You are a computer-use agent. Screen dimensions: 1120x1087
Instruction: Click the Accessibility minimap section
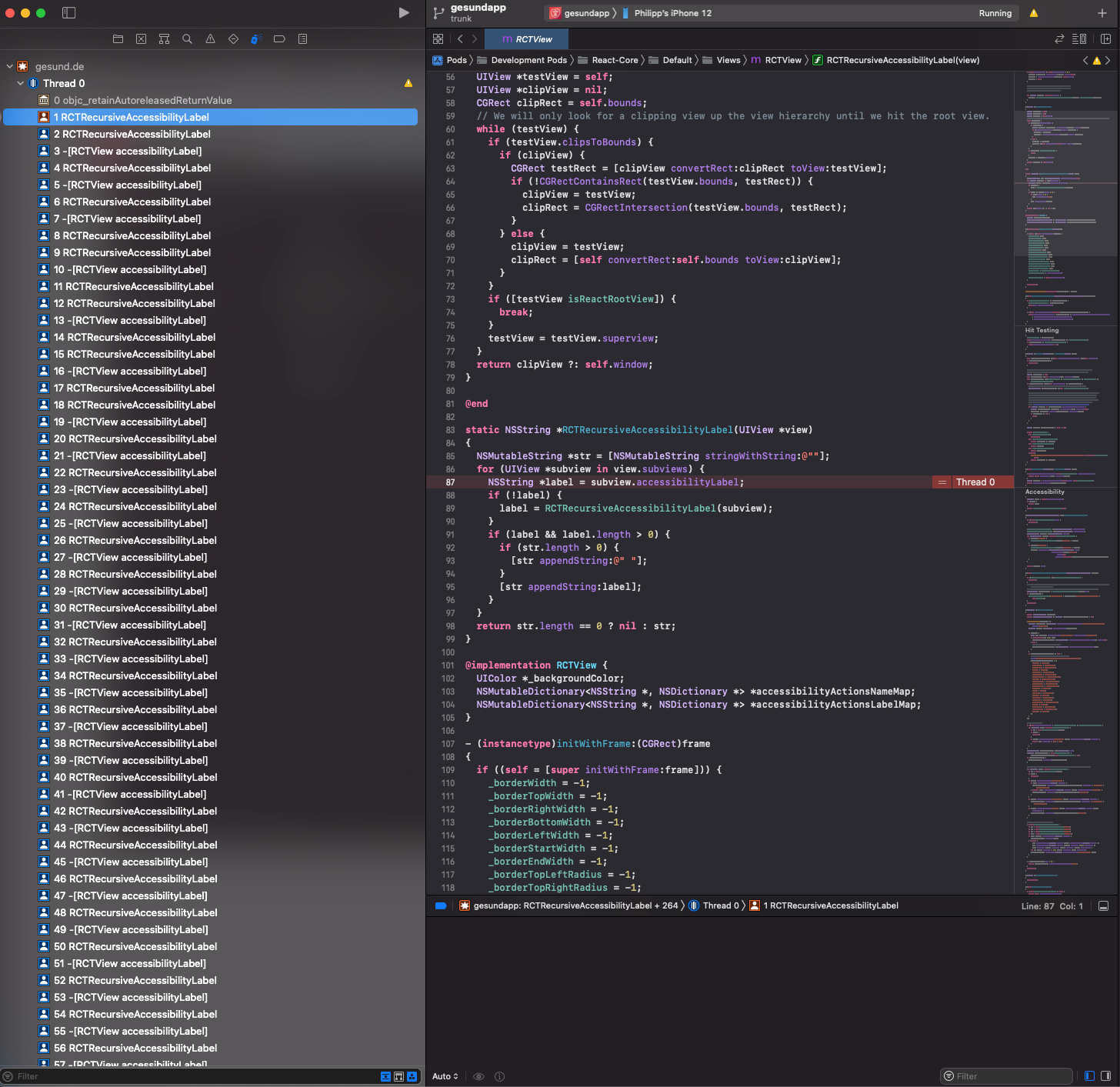coord(1045,492)
